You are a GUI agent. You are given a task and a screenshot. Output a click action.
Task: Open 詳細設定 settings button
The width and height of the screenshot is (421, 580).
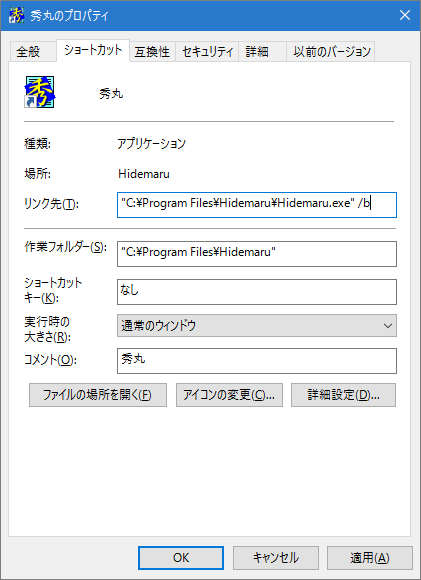(343, 395)
